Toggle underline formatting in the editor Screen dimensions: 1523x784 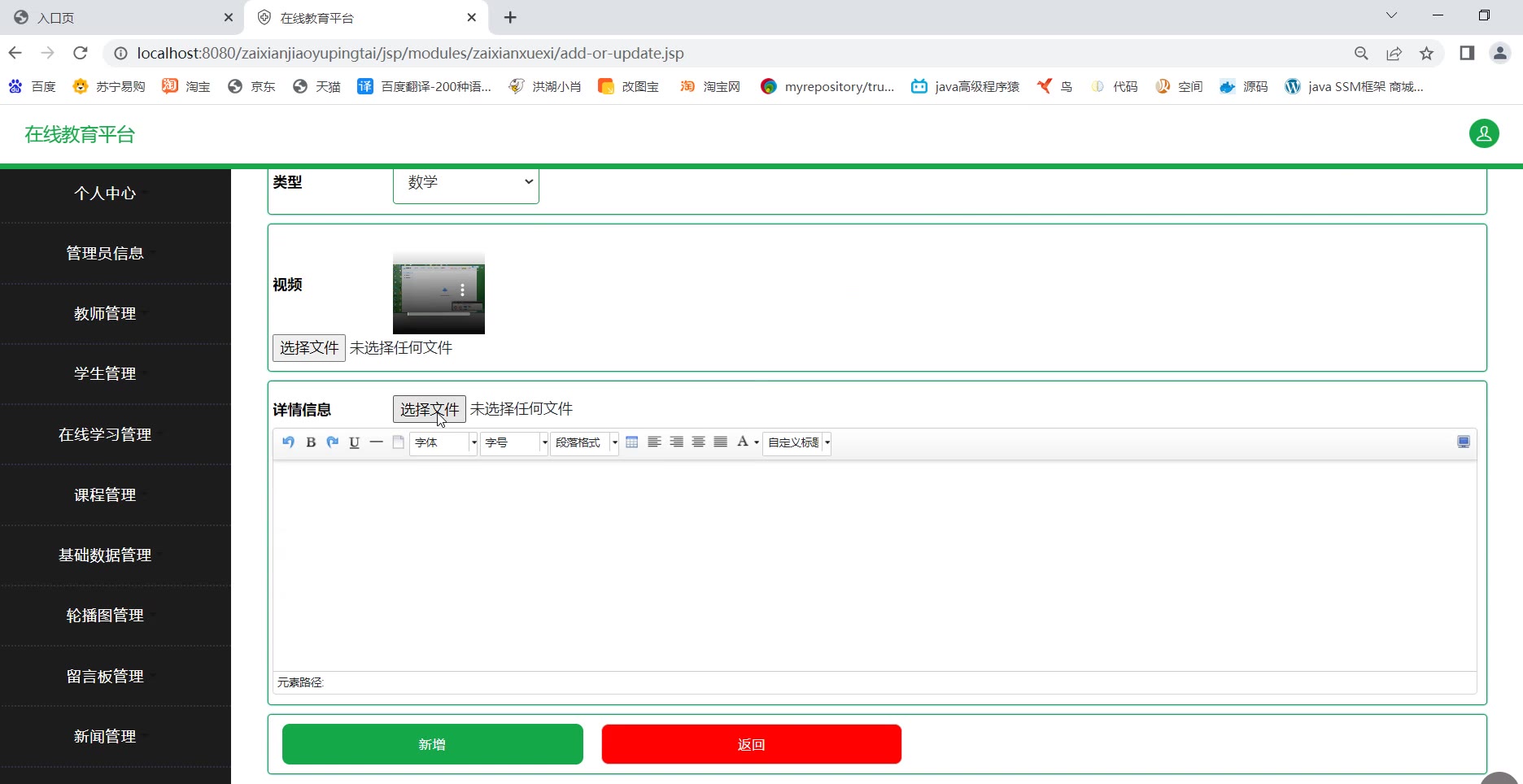tap(355, 442)
